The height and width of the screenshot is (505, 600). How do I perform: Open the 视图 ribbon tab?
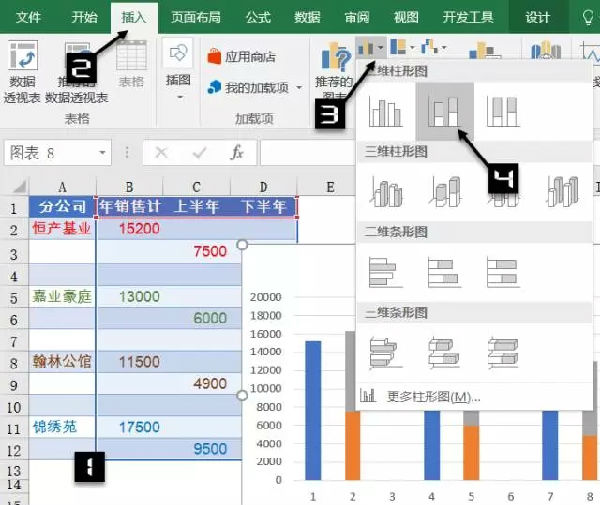(x=406, y=17)
